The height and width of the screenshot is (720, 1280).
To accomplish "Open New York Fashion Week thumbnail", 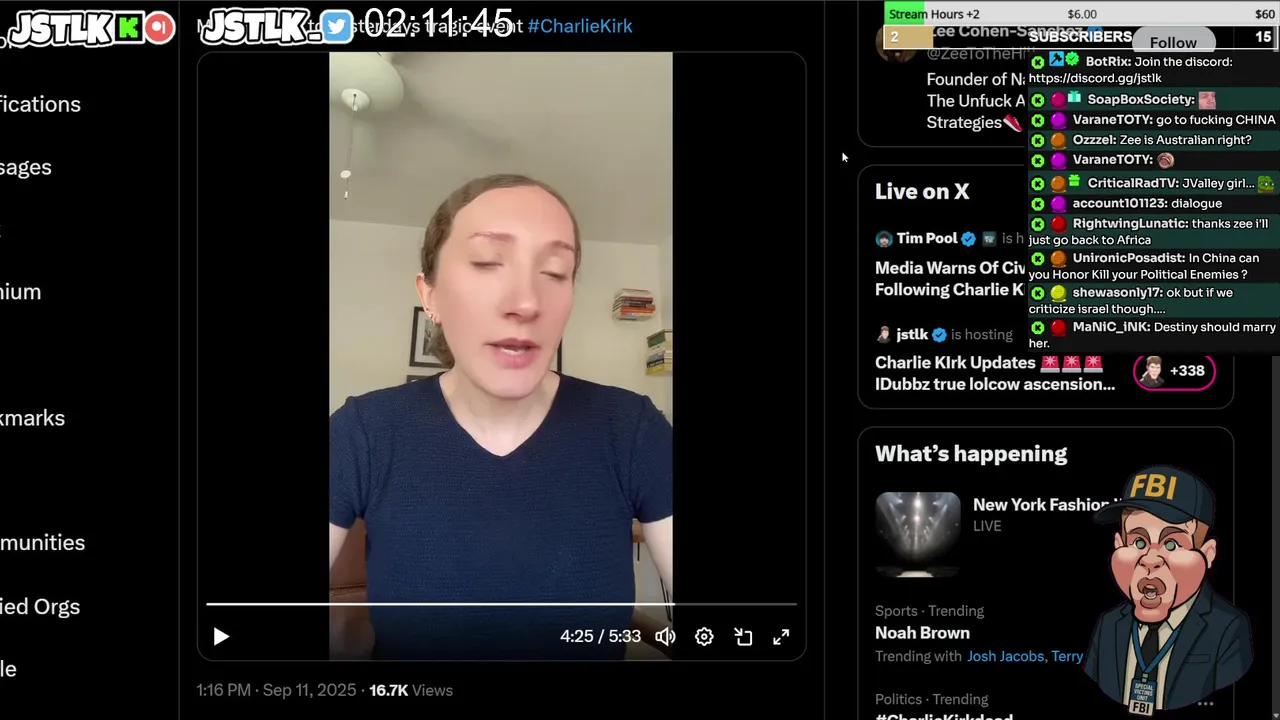I will pos(917,533).
